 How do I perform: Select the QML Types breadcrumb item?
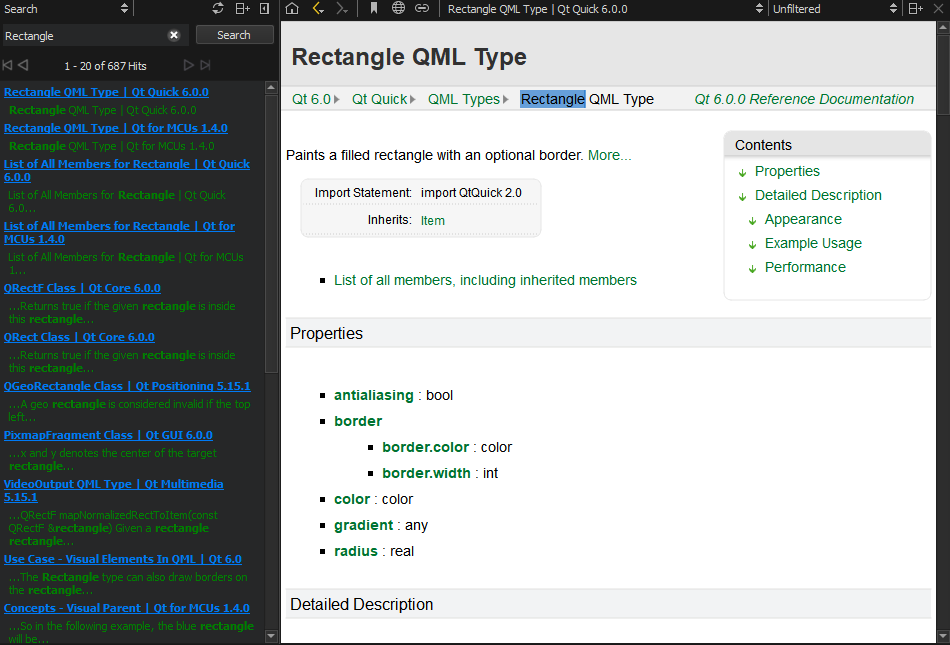[463, 99]
